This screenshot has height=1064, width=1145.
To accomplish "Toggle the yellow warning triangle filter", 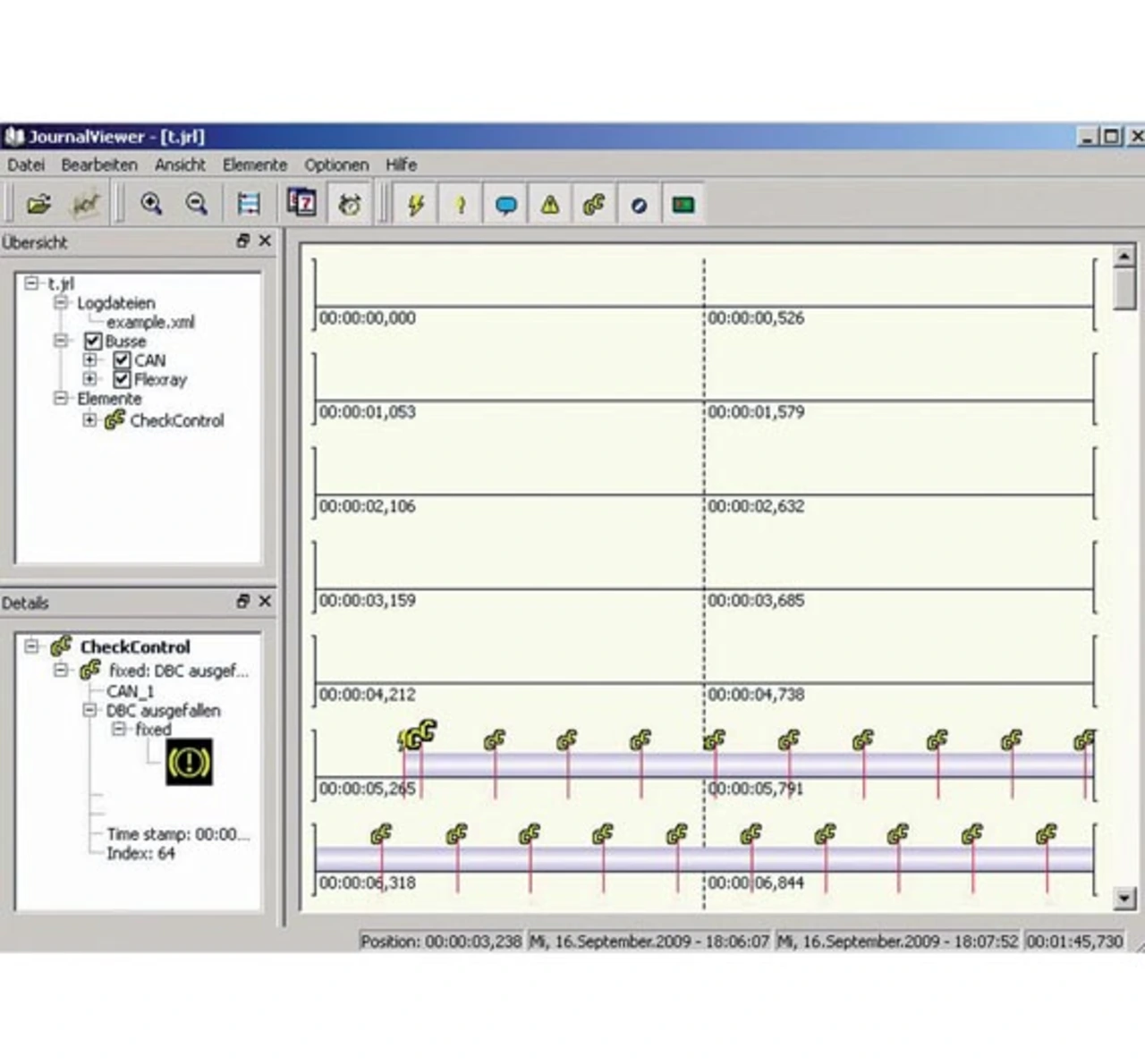I will [549, 205].
